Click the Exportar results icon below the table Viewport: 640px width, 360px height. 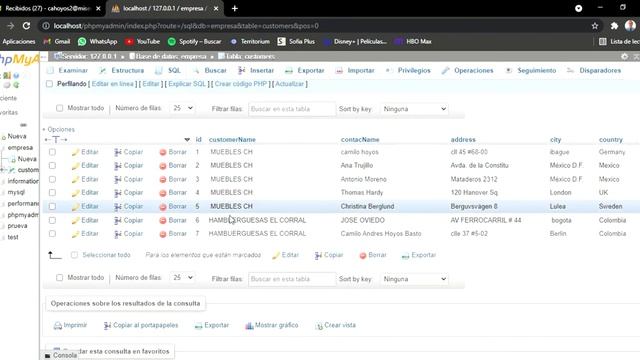tap(198, 326)
